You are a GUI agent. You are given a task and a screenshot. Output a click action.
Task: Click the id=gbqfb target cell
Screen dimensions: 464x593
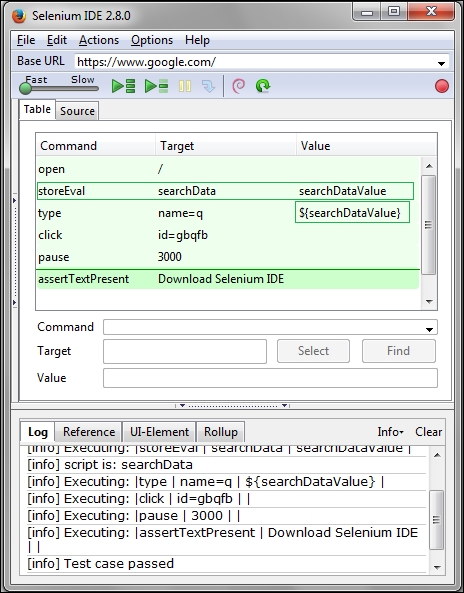pyautogui.click(x=183, y=235)
